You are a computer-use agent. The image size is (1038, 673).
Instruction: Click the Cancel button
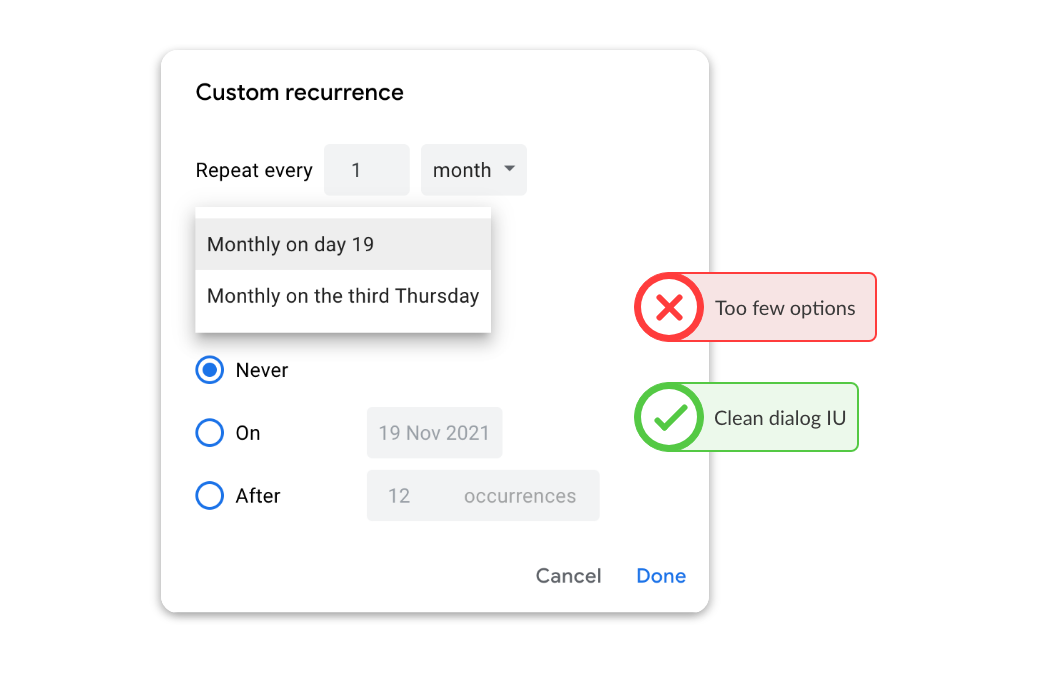(x=569, y=576)
